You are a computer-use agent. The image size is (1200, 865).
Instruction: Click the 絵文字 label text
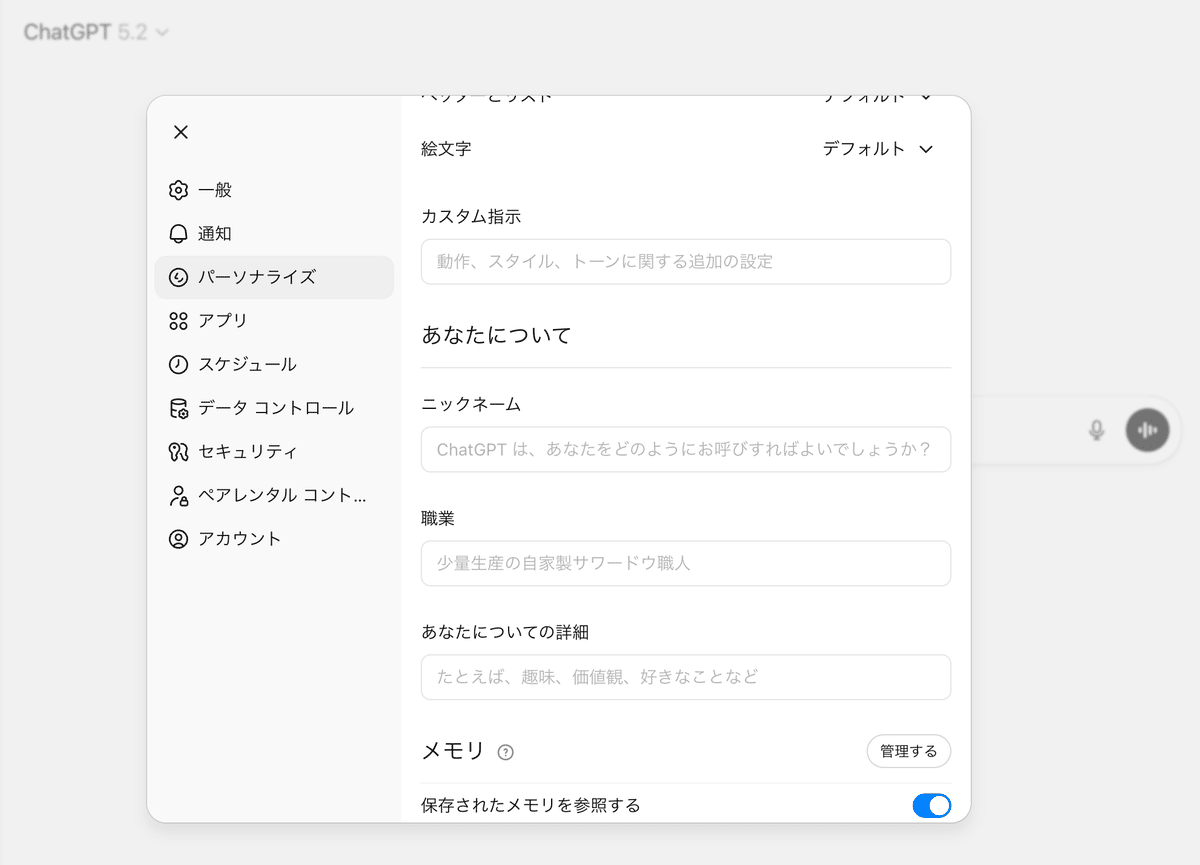click(446, 149)
